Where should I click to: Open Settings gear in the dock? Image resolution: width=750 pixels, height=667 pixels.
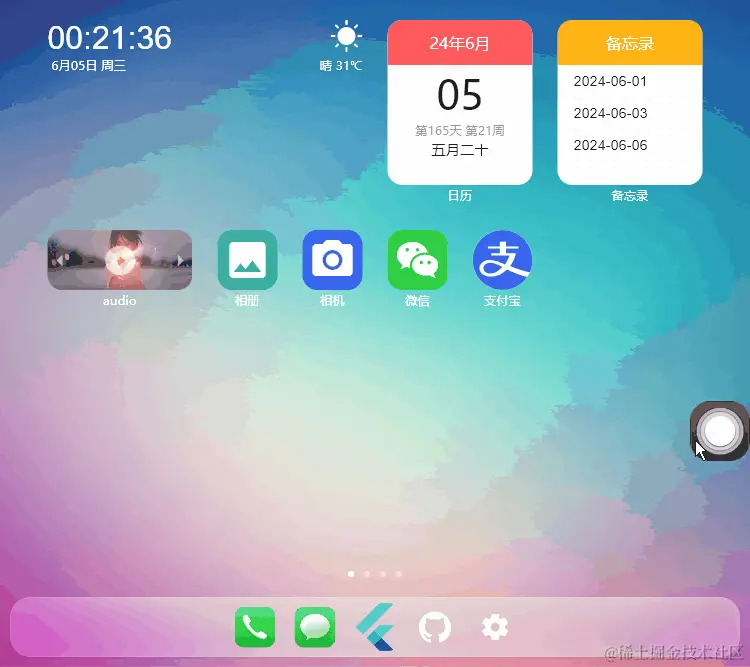tap(495, 627)
